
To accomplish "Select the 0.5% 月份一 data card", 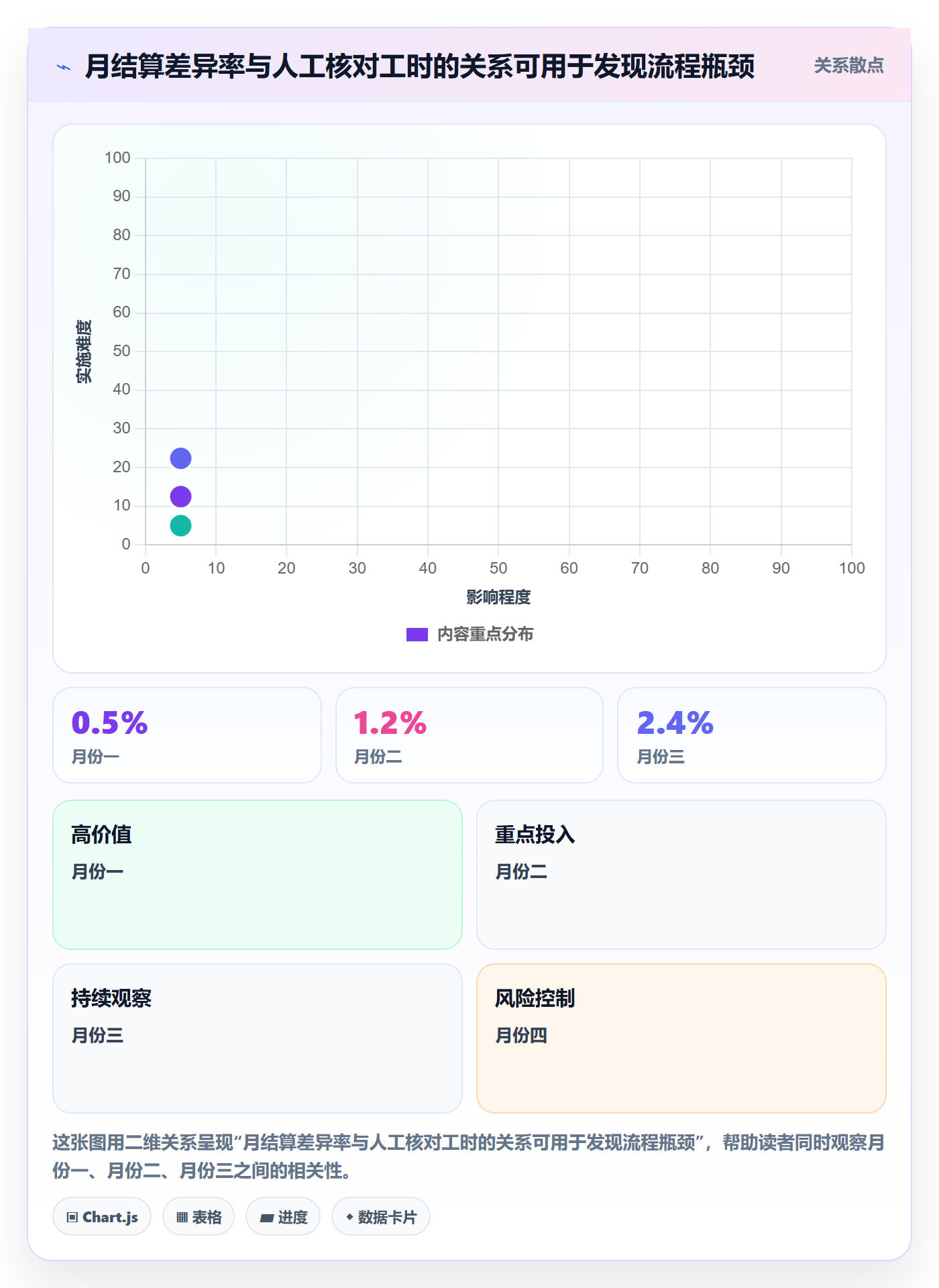I will (187, 735).
